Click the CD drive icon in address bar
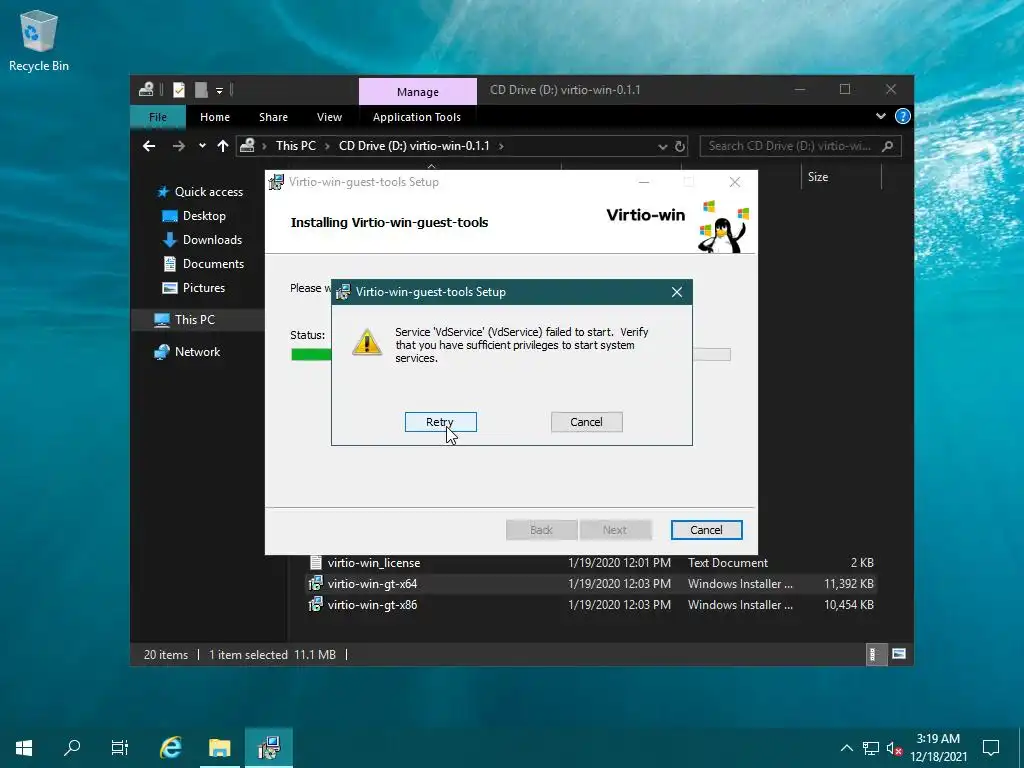This screenshot has height=768, width=1024. click(248, 146)
